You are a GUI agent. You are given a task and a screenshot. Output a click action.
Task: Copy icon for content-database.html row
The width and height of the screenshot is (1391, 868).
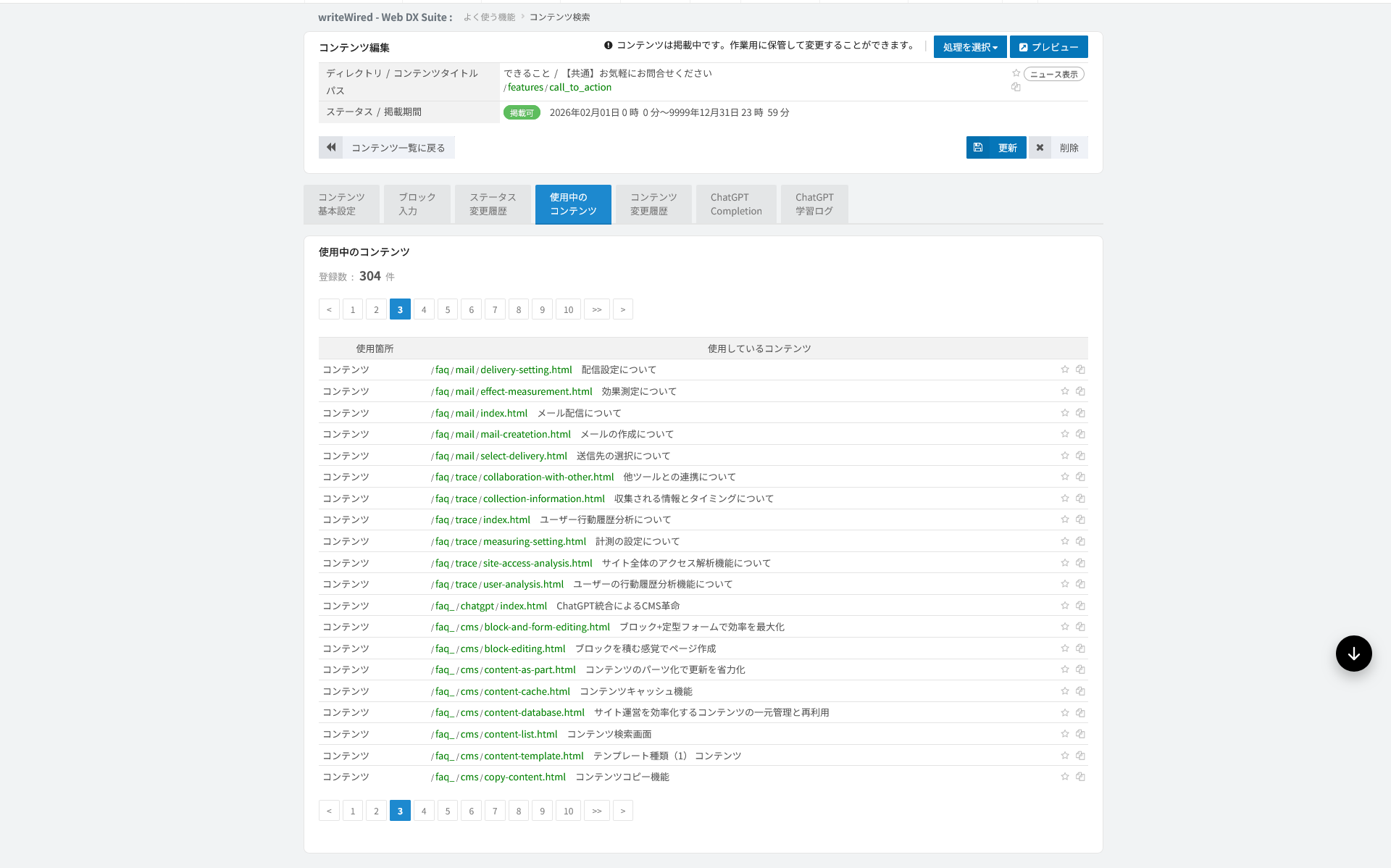pos(1080,713)
